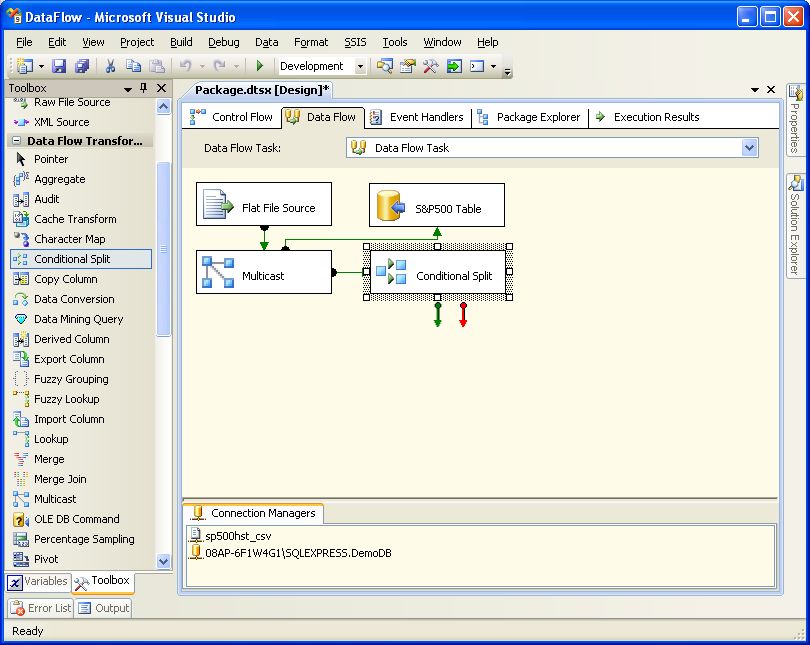Expand the Properties side panel

(796, 119)
